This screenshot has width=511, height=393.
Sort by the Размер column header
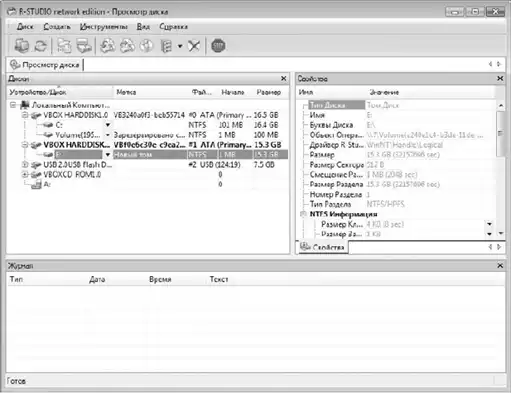point(269,92)
